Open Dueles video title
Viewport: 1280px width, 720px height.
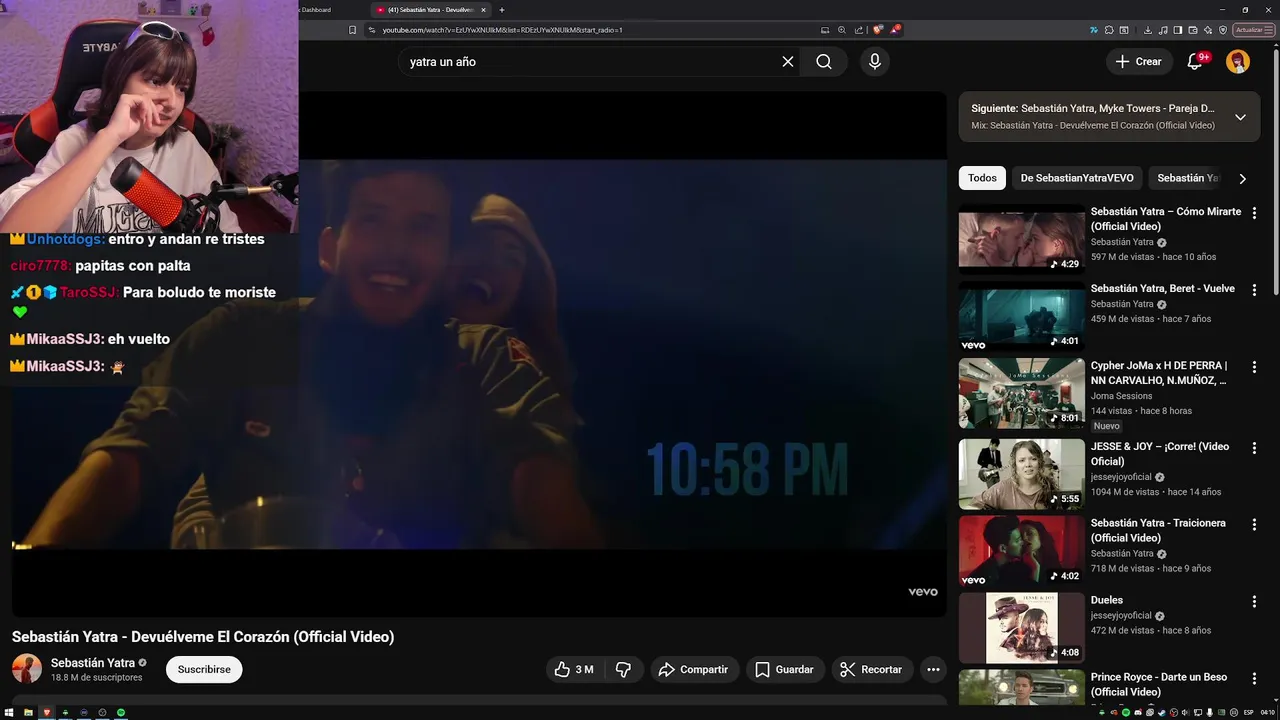[1107, 600]
